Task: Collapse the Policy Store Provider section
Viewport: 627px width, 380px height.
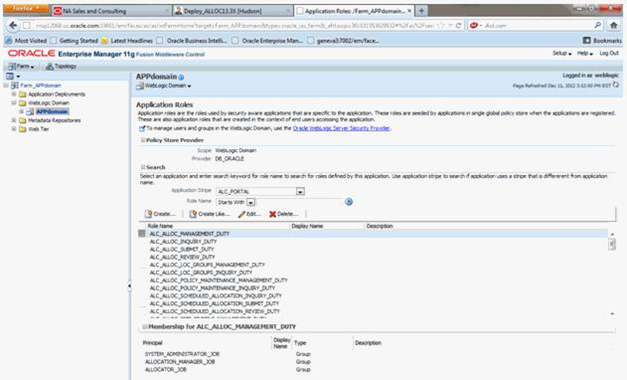Action: point(143,140)
